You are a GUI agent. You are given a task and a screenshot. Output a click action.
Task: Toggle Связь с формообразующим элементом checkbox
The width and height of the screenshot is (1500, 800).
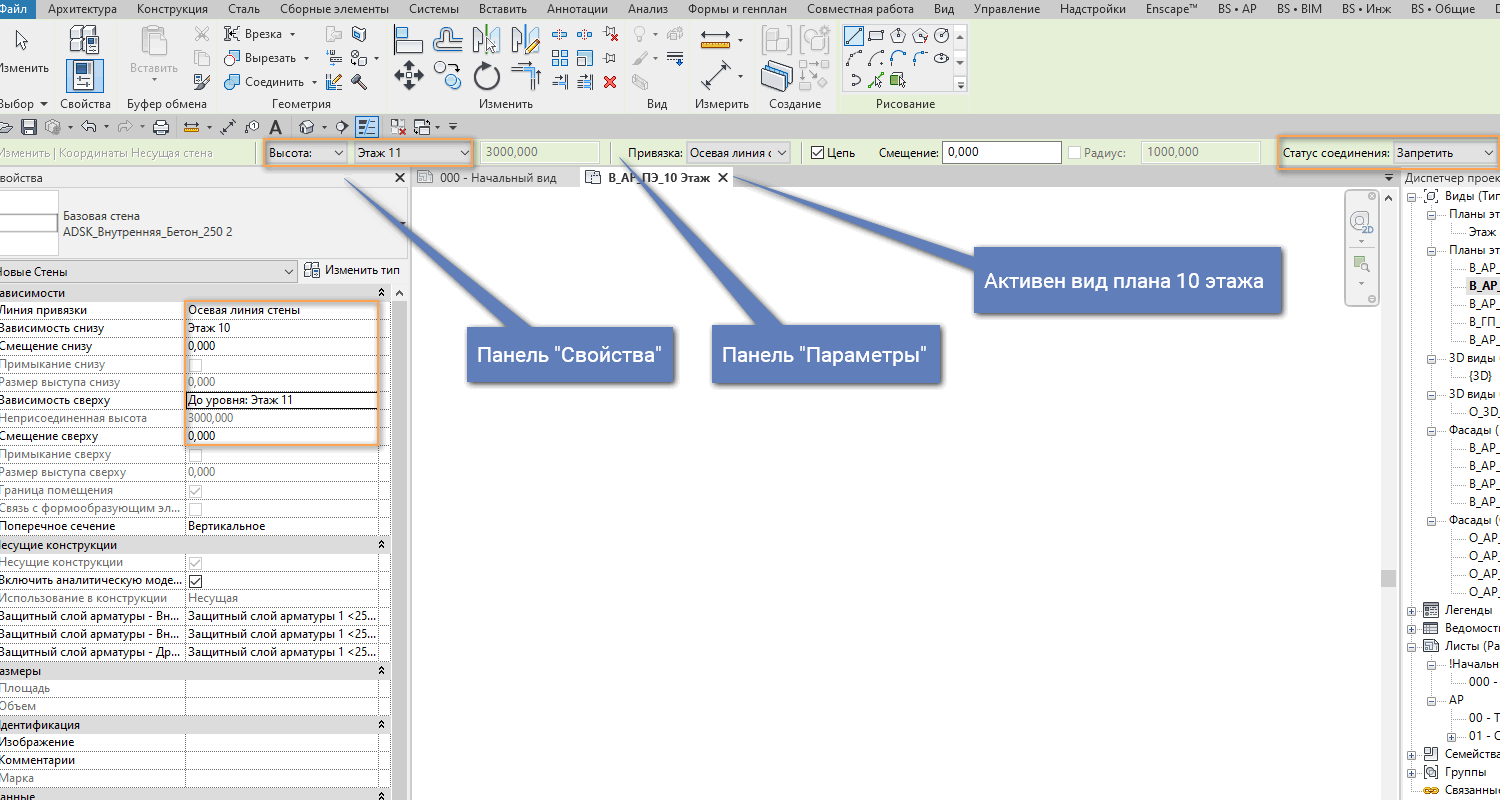tap(196, 508)
